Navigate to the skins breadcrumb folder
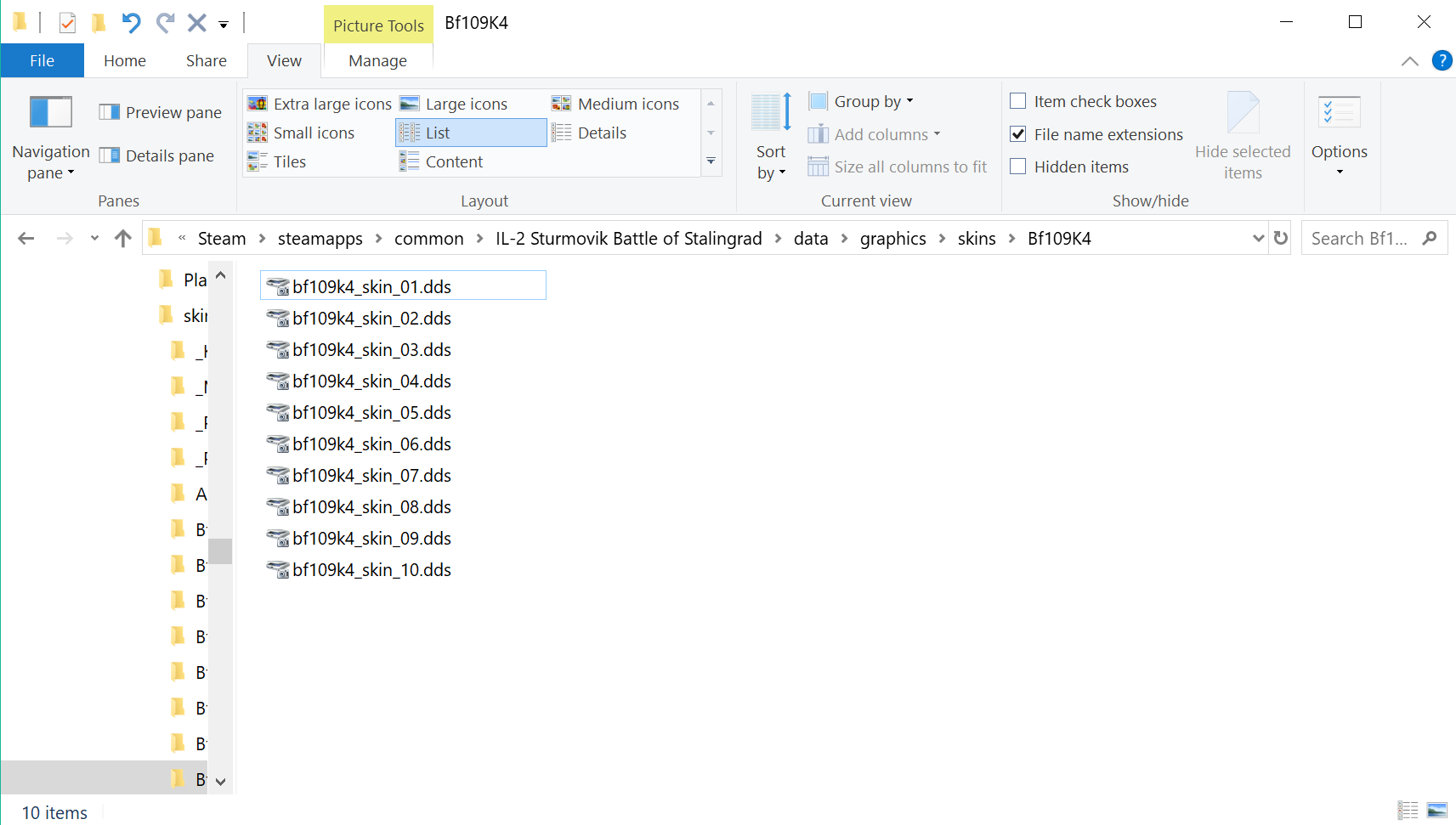This screenshot has height=825, width=1456. coord(977,239)
